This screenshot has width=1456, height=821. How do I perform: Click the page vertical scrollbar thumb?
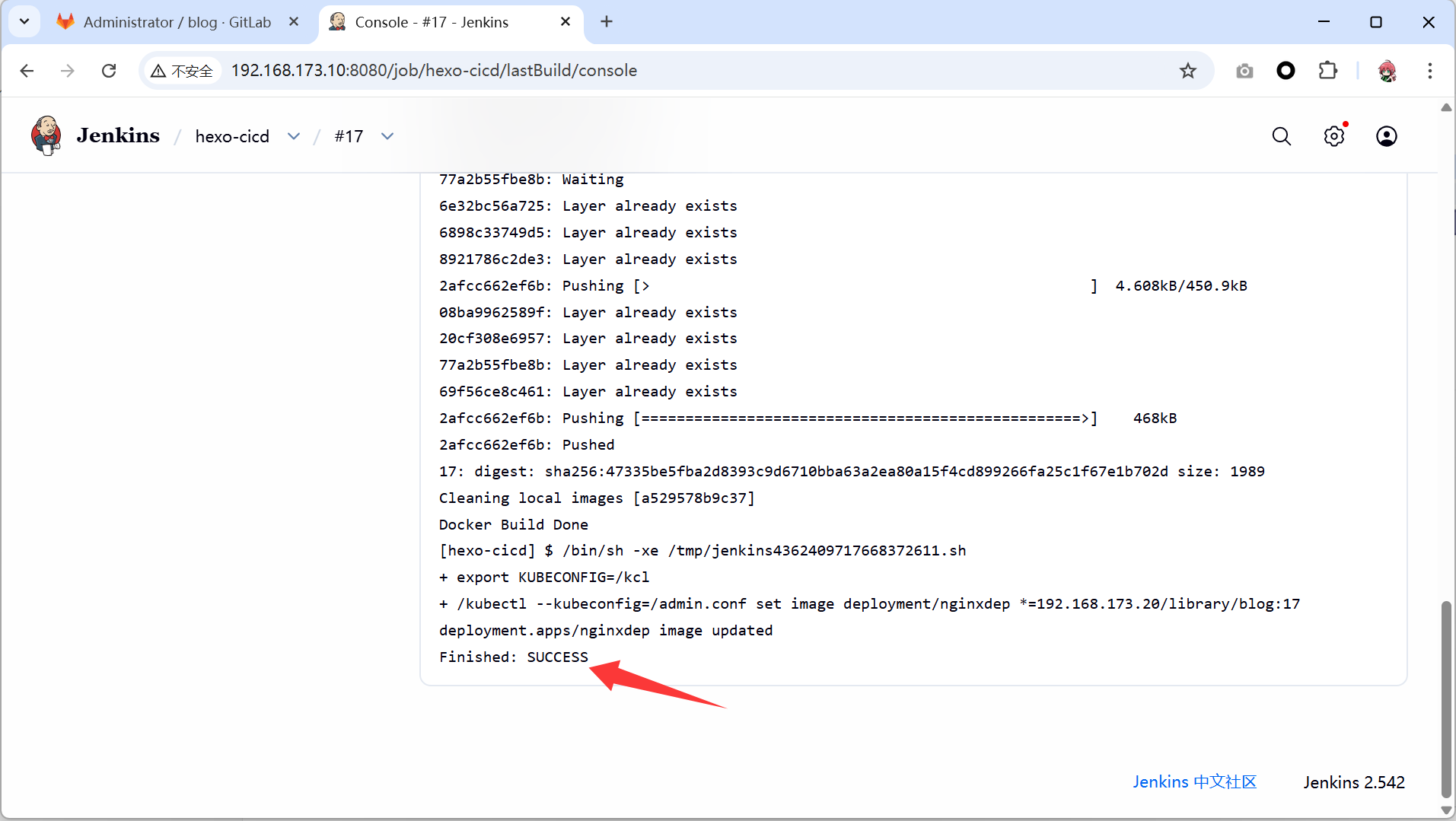(1445, 700)
